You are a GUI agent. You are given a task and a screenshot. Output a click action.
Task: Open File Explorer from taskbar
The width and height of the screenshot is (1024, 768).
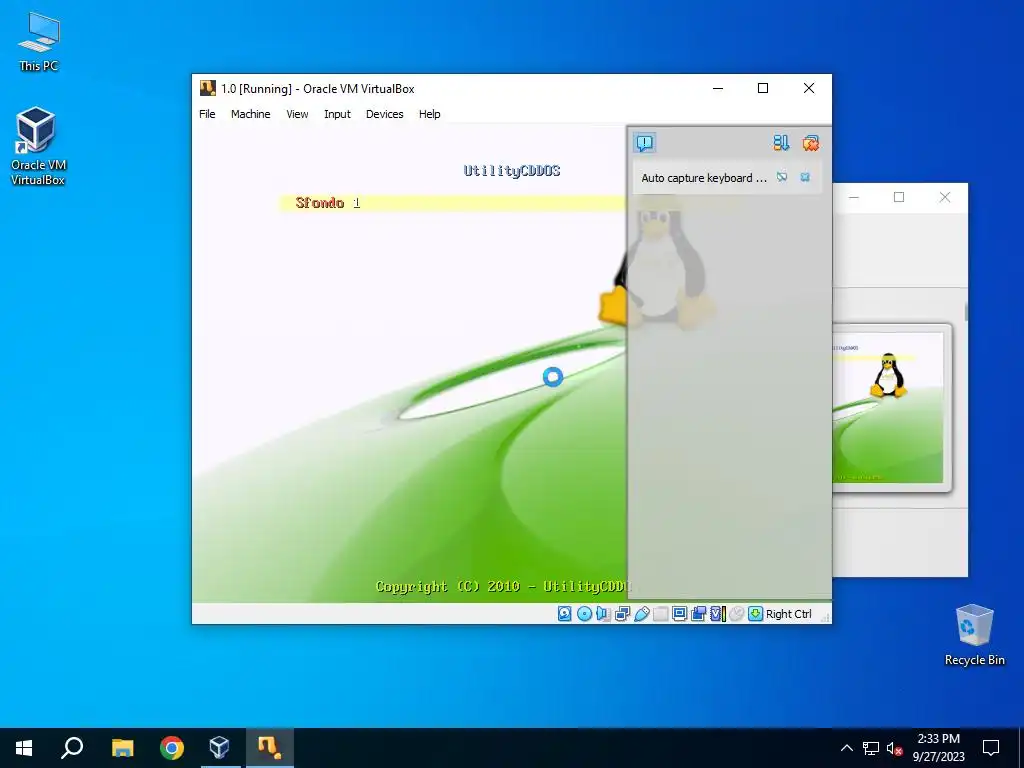[122, 748]
